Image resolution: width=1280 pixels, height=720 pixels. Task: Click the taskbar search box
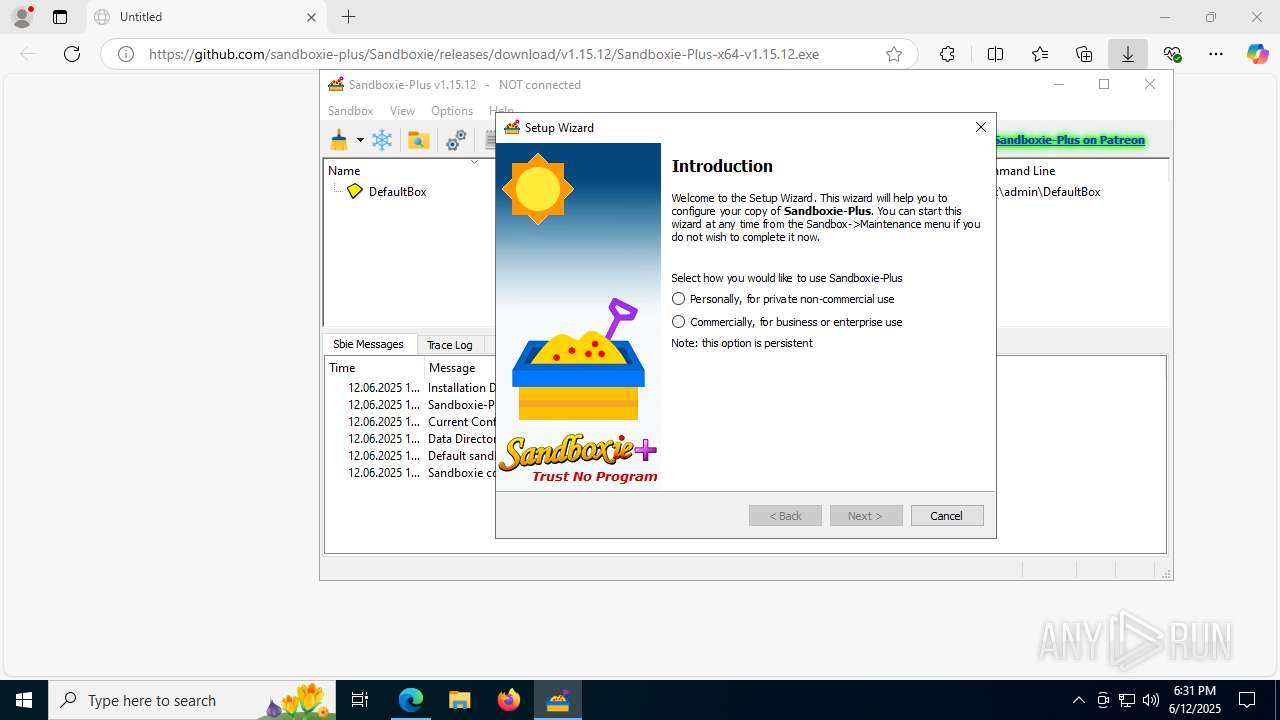[192, 700]
